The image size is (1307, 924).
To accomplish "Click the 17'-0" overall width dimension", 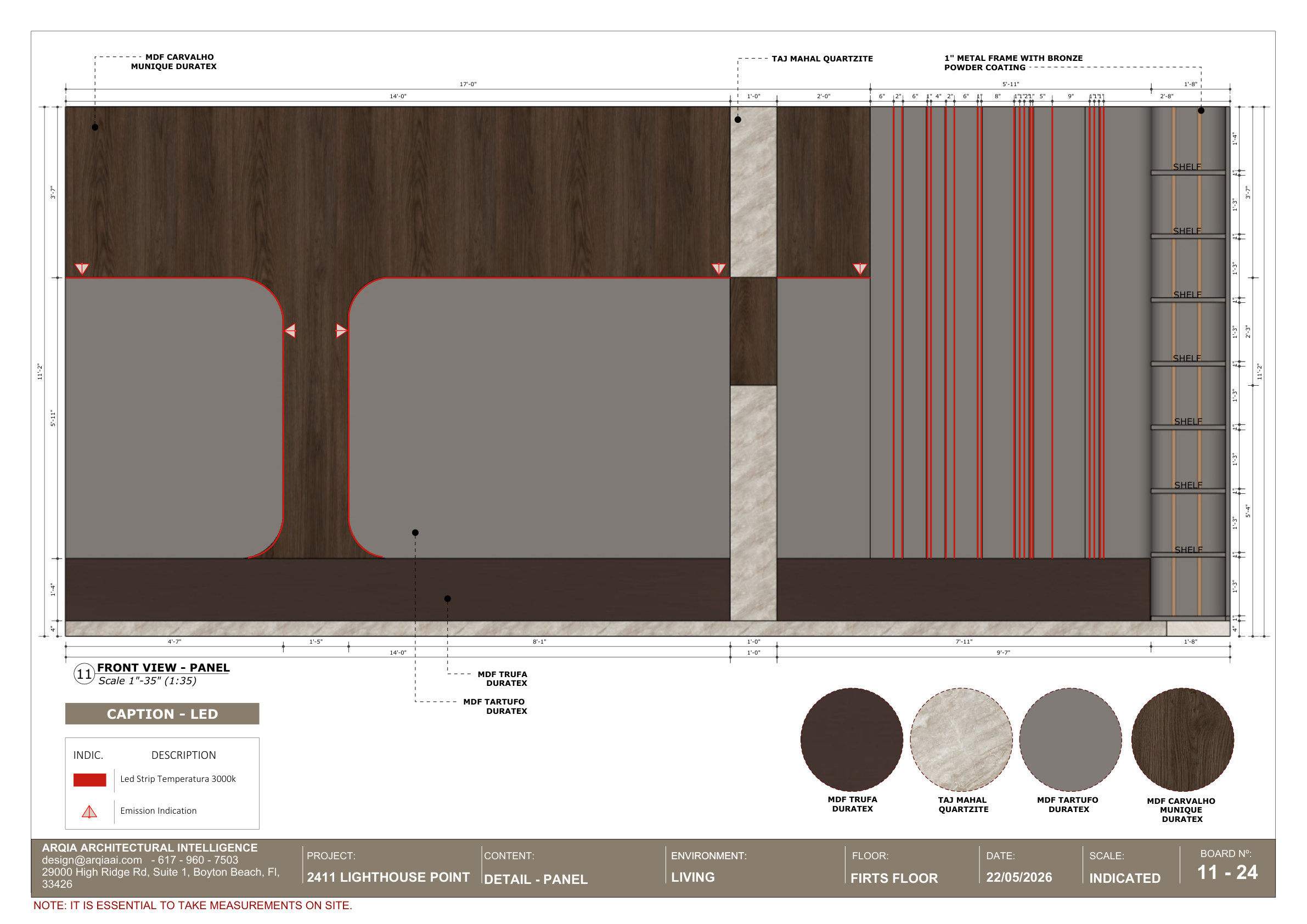I will click(468, 84).
